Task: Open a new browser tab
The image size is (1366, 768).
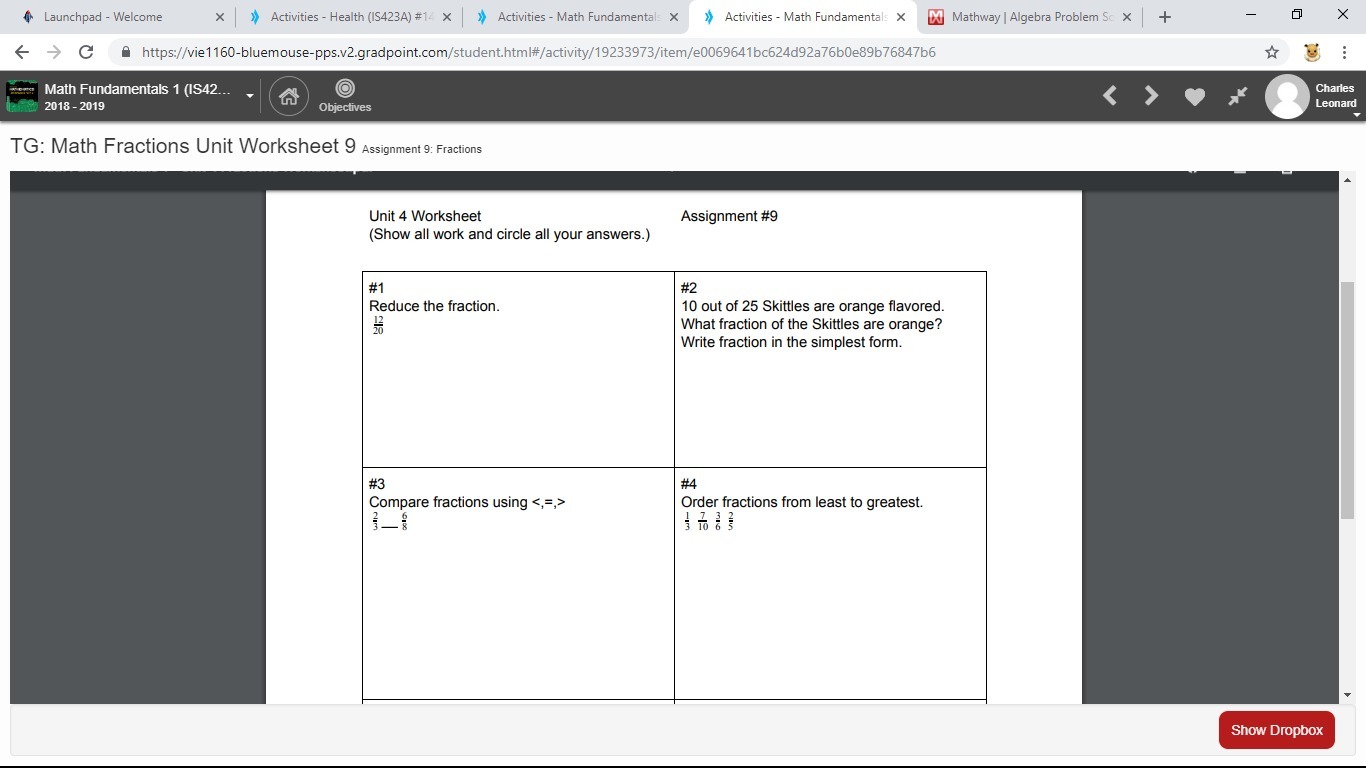Action: (x=1165, y=17)
